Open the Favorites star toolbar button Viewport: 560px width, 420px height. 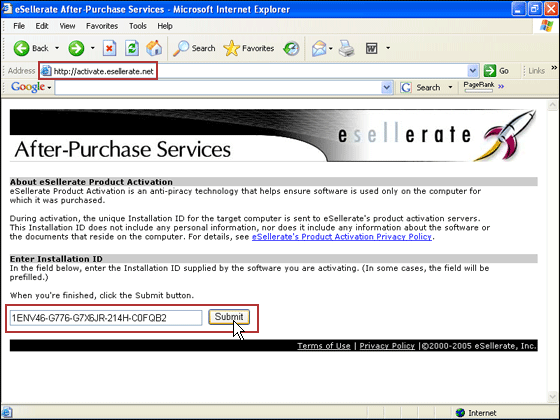click(249, 48)
